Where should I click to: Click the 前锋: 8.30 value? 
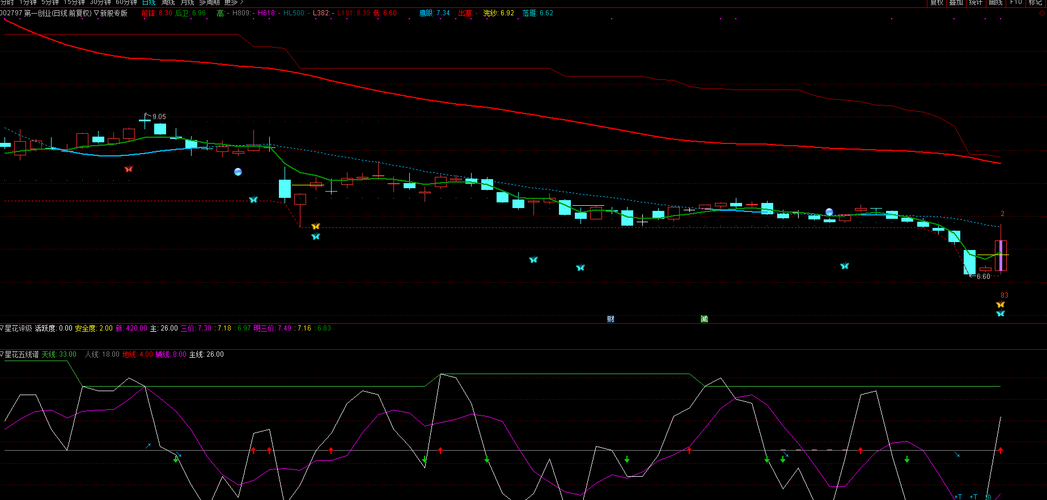[x=158, y=13]
